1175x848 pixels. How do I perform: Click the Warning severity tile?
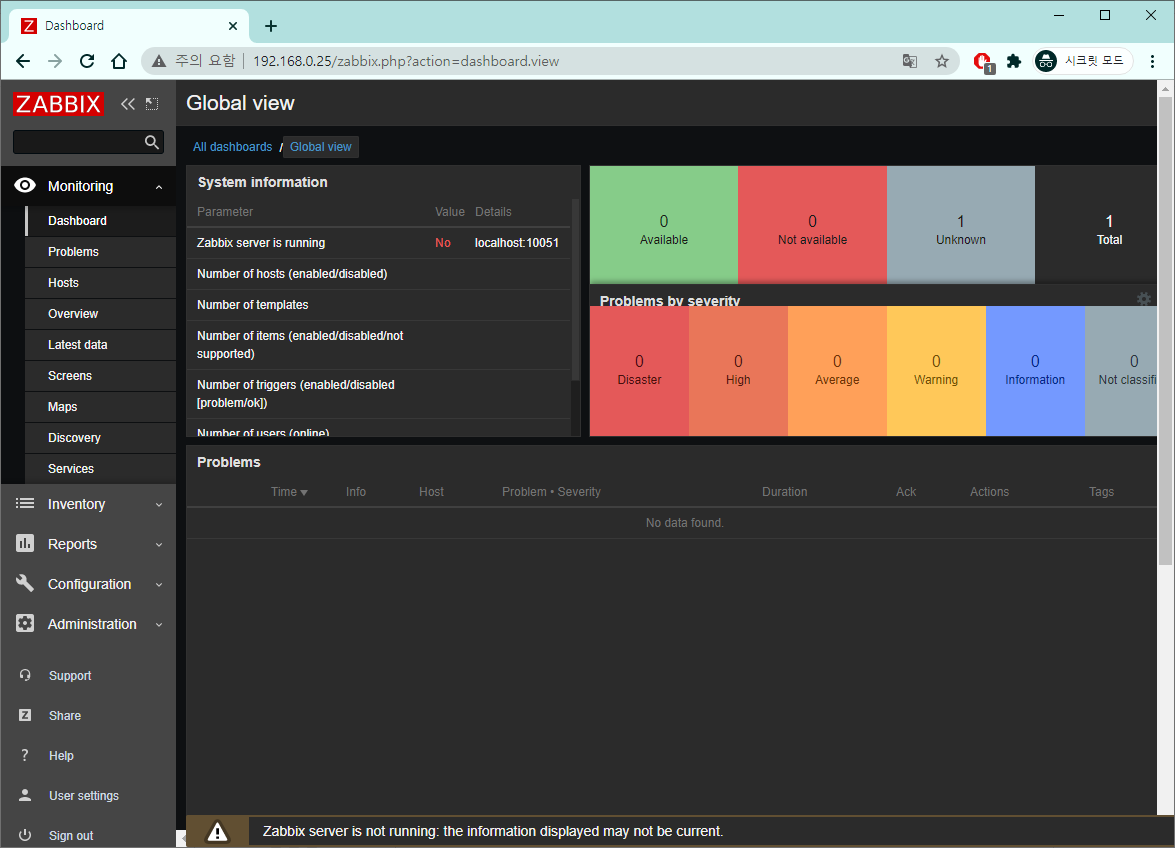(x=936, y=371)
